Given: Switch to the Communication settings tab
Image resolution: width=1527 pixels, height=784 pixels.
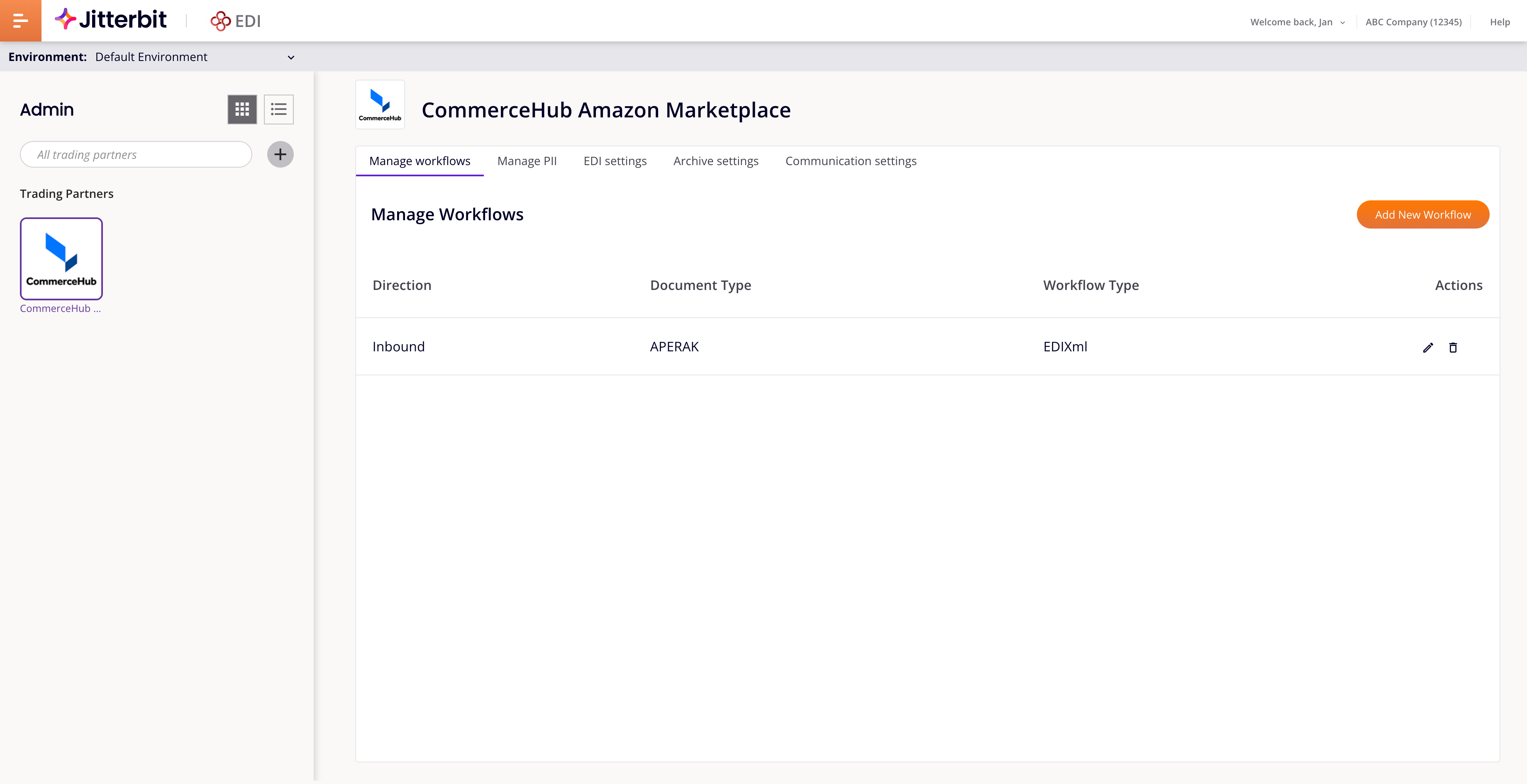Looking at the screenshot, I should point(851,161).
